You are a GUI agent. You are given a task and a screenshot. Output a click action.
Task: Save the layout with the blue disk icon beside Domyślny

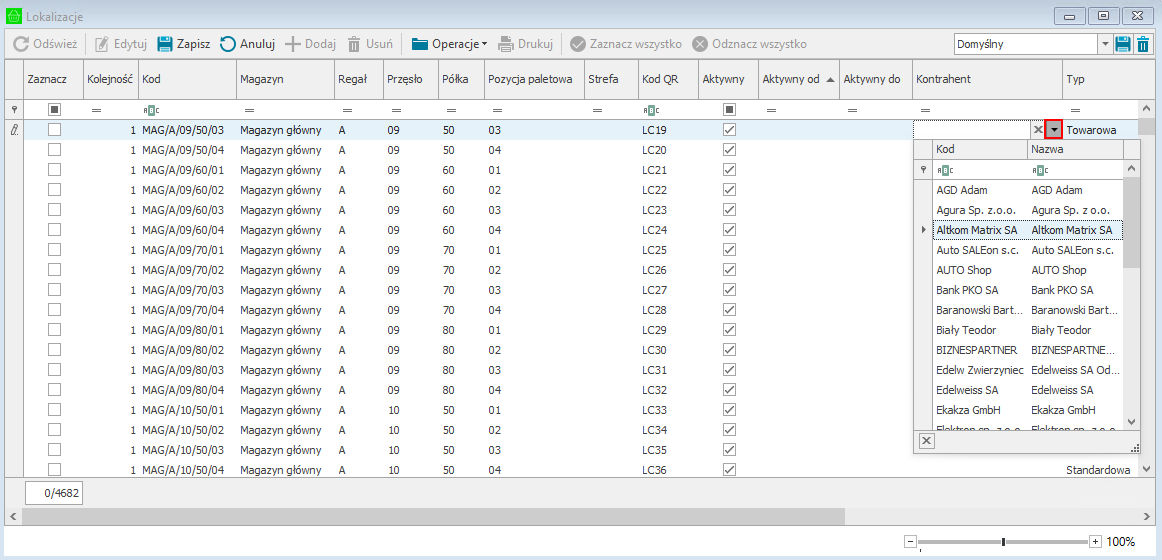click(x=1123, y=44)
